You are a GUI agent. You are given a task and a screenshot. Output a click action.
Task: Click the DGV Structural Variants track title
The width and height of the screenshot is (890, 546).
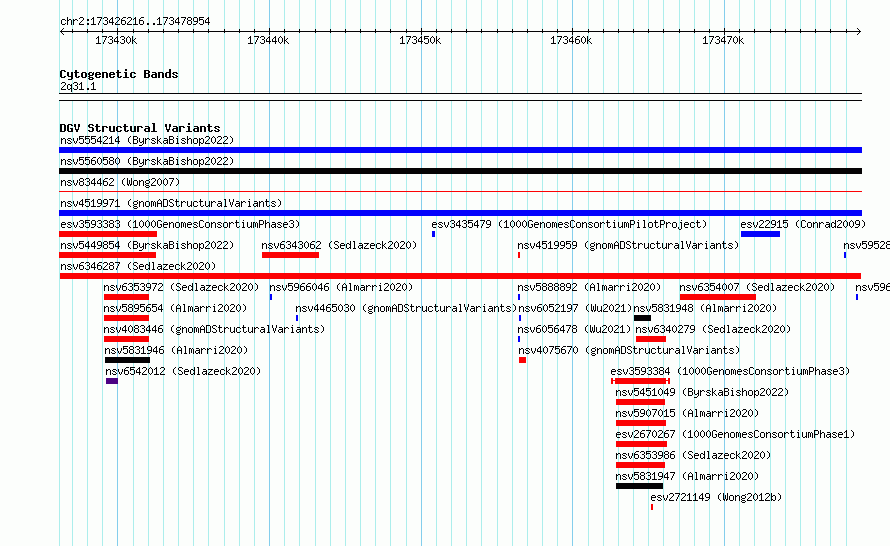click(140, 128)
